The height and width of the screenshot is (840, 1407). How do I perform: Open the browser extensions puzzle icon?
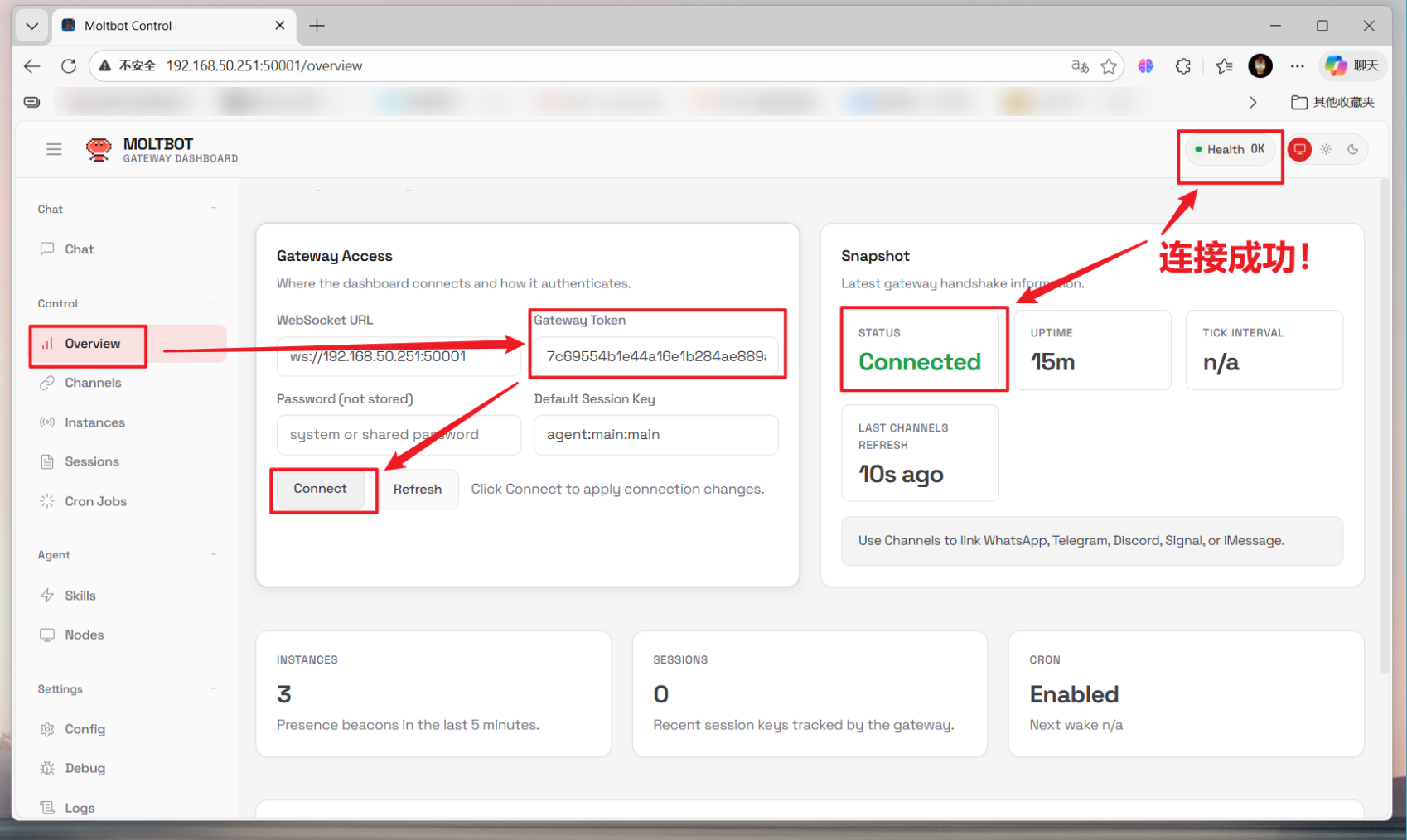pos(1183,66)
